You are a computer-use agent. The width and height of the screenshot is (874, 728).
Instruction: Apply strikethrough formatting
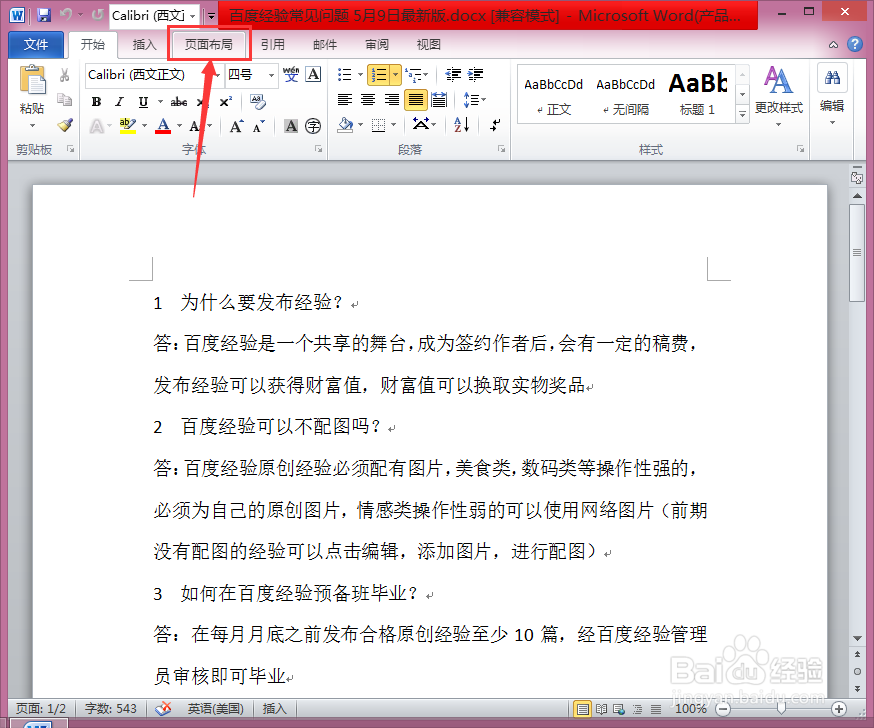pyautogui.click(x=178, y=102)
